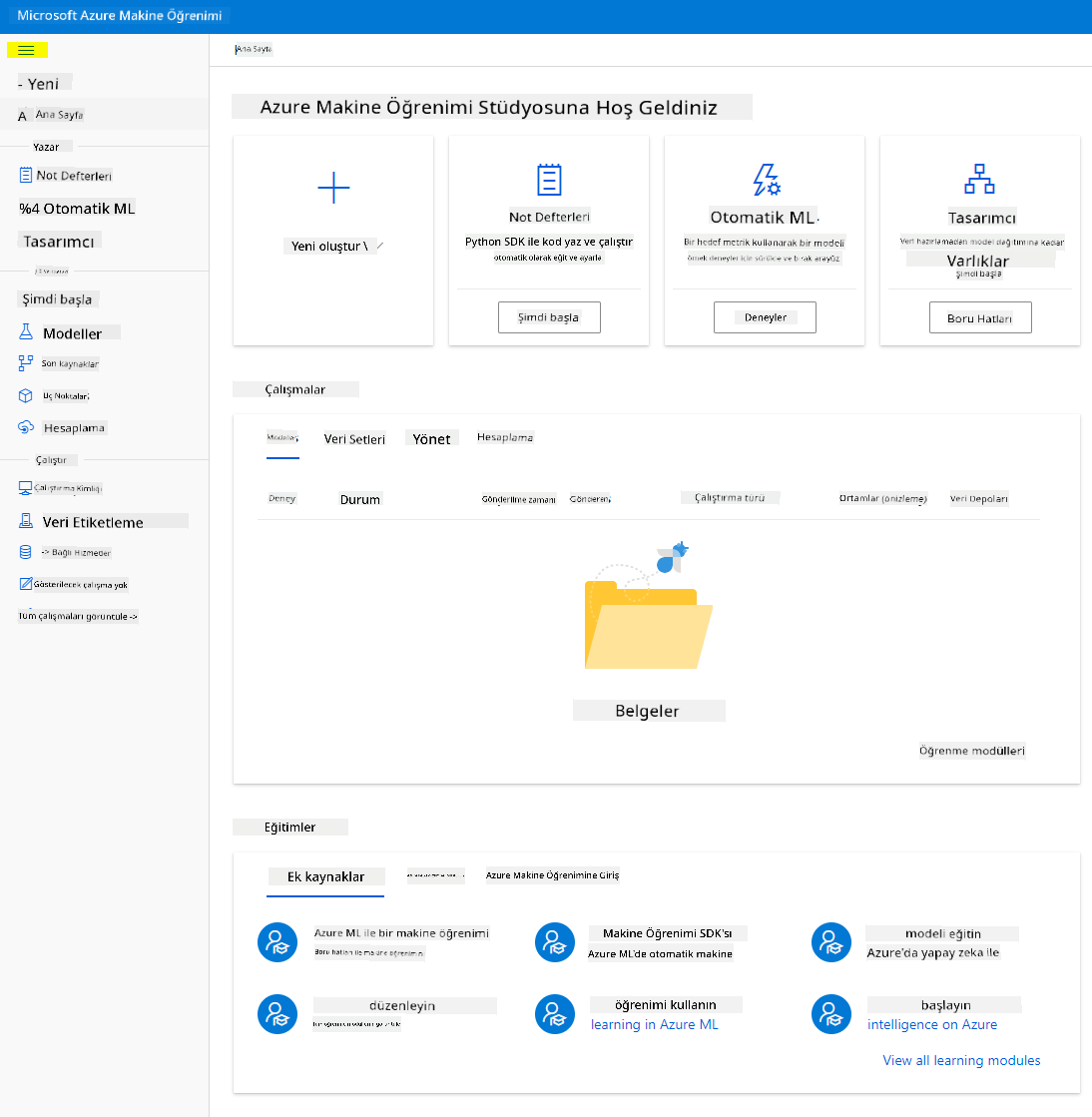Open 'Azure ML ile bir makine öğrenimi' module
This screenshot has width=1092, height=1117.
coord(401,933)
